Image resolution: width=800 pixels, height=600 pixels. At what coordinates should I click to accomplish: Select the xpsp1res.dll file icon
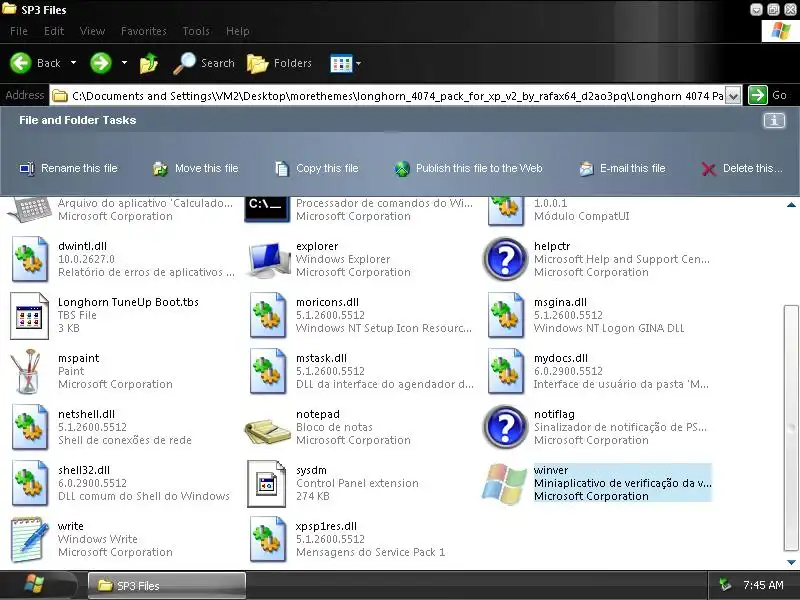[x=267, y=540]
